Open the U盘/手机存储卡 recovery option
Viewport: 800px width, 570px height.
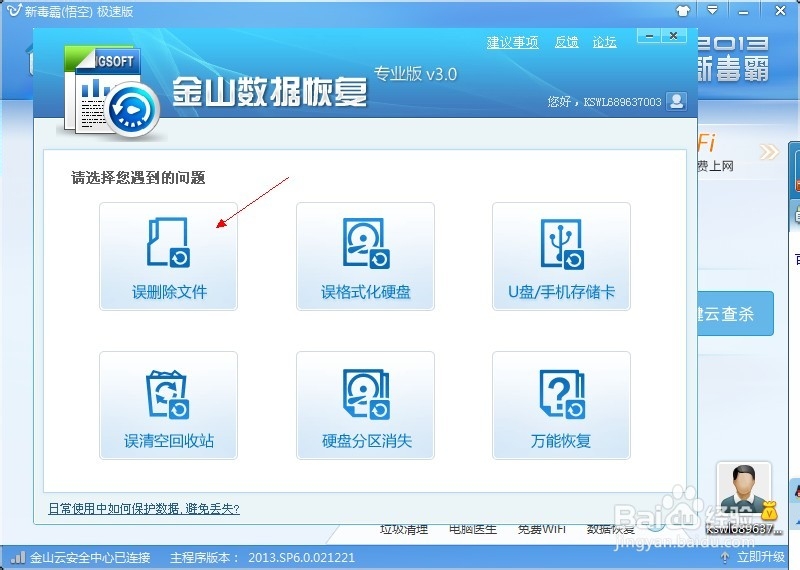(561, 256)
